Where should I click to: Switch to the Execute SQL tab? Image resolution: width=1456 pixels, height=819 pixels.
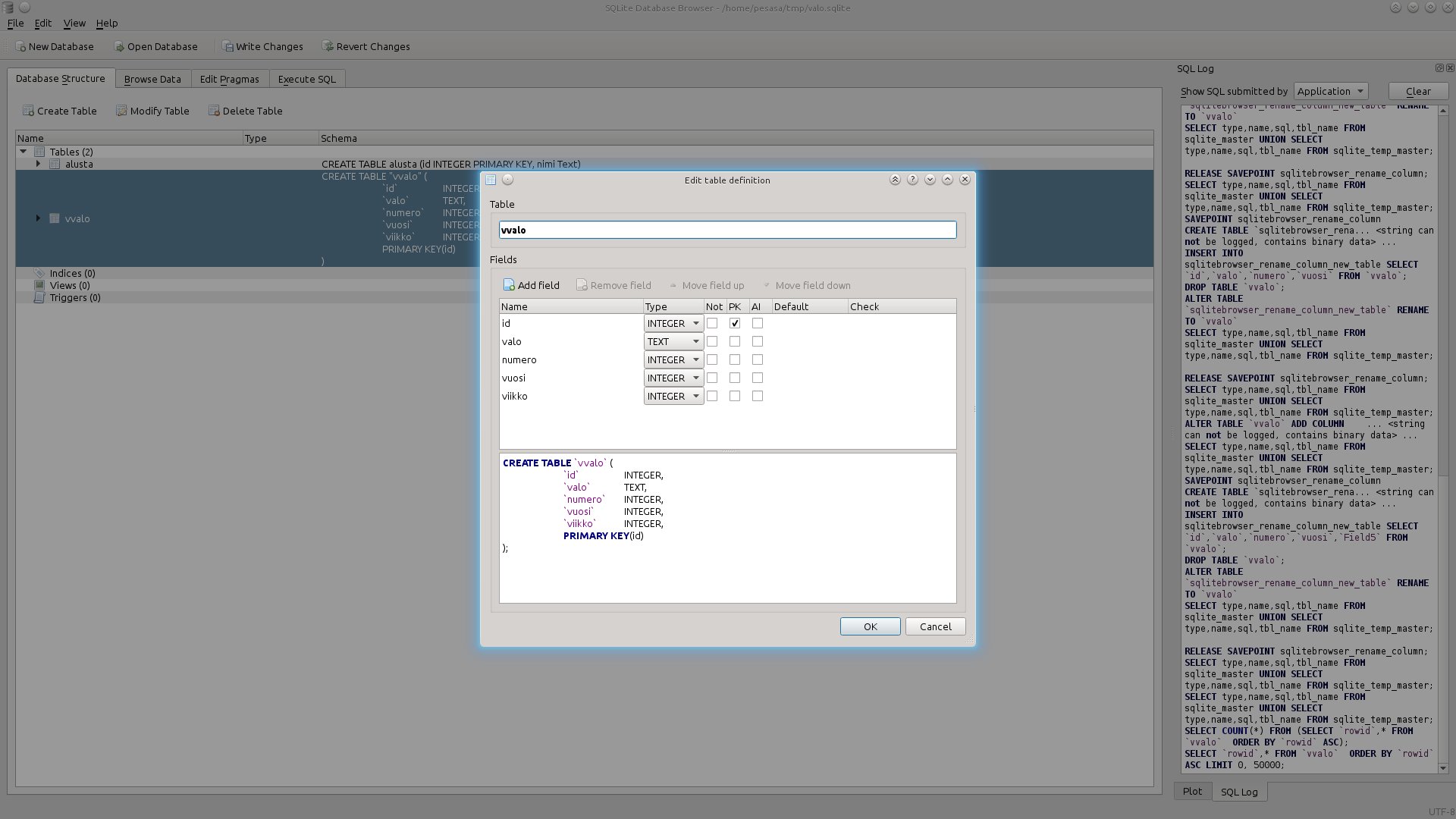coord(306,79)
